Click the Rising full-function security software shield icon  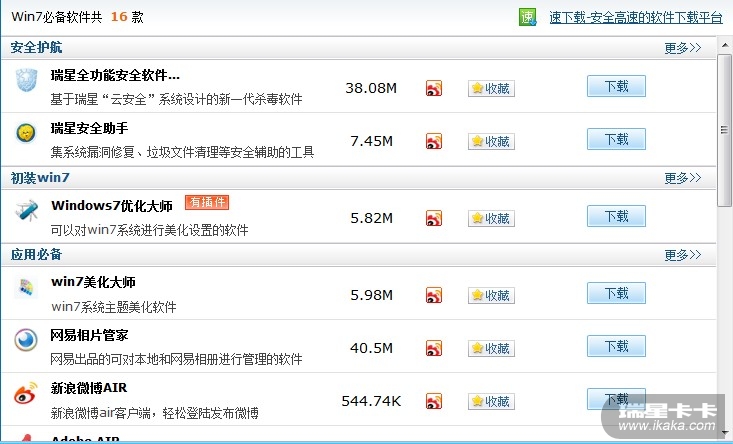pyautogui.click(x=26, y=80)
